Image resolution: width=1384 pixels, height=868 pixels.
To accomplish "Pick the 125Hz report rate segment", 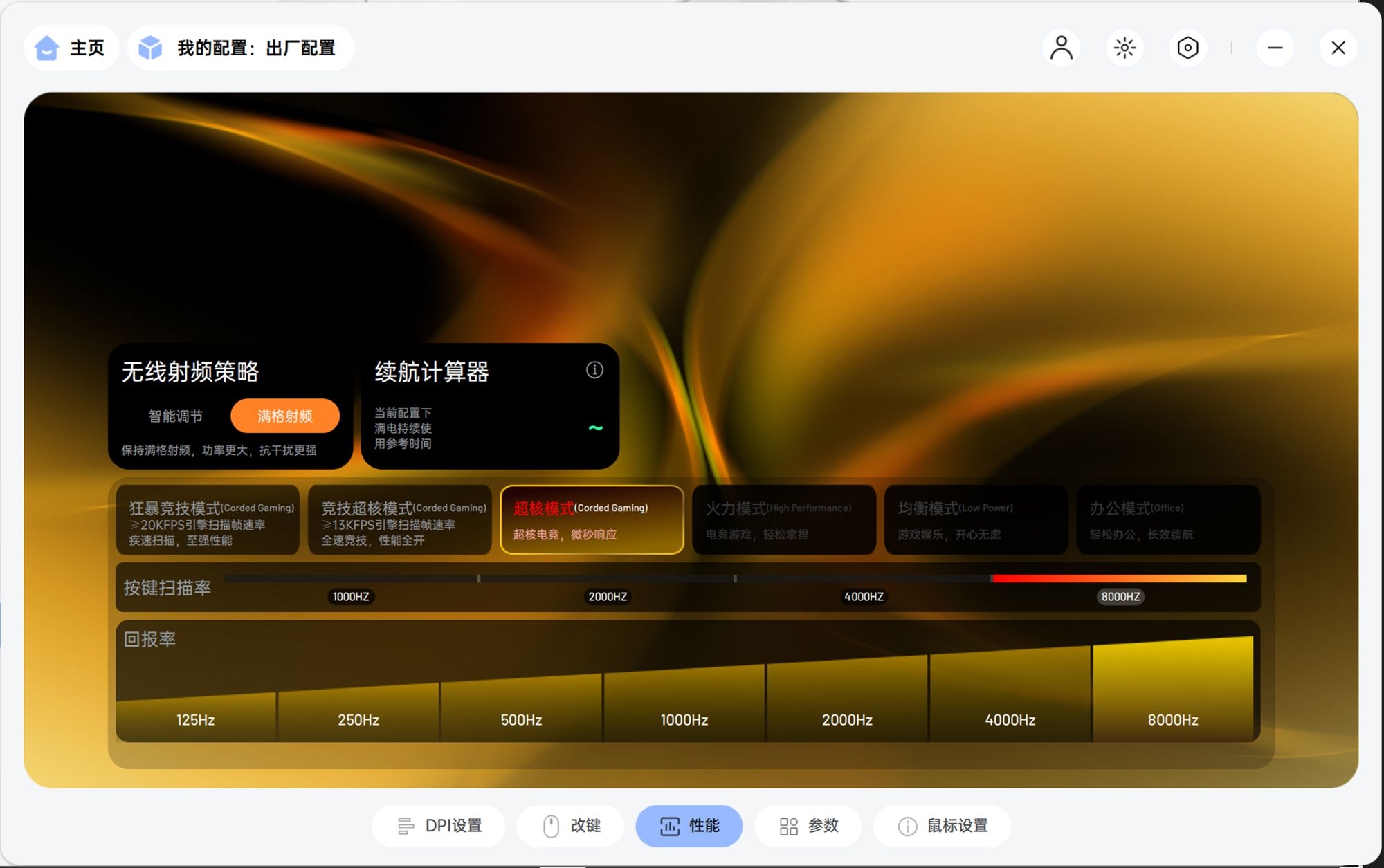I will point(196,718).
